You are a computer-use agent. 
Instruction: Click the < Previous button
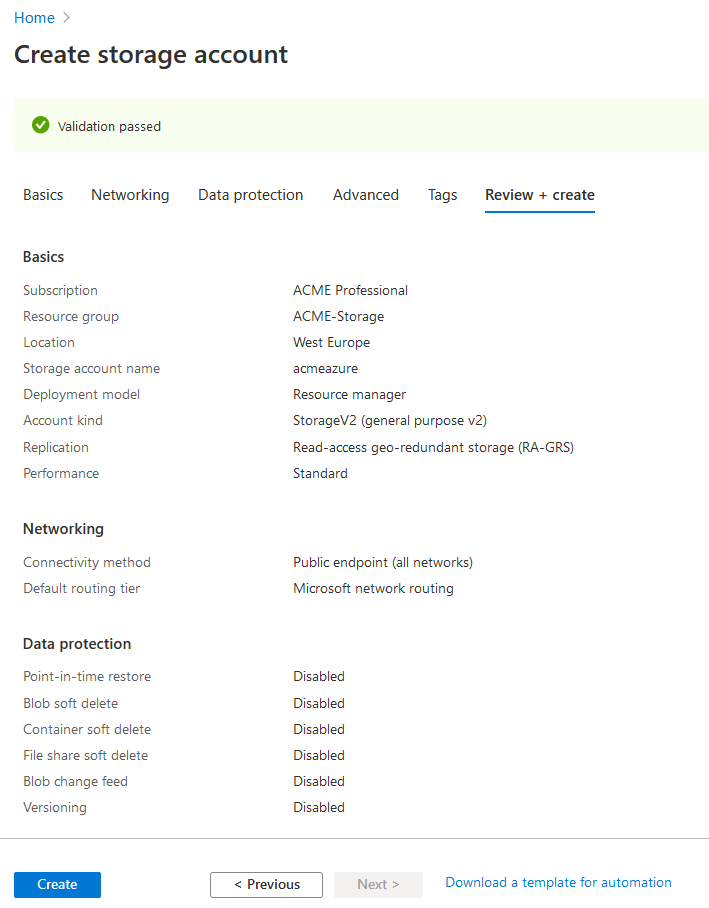tap(266, 885)
